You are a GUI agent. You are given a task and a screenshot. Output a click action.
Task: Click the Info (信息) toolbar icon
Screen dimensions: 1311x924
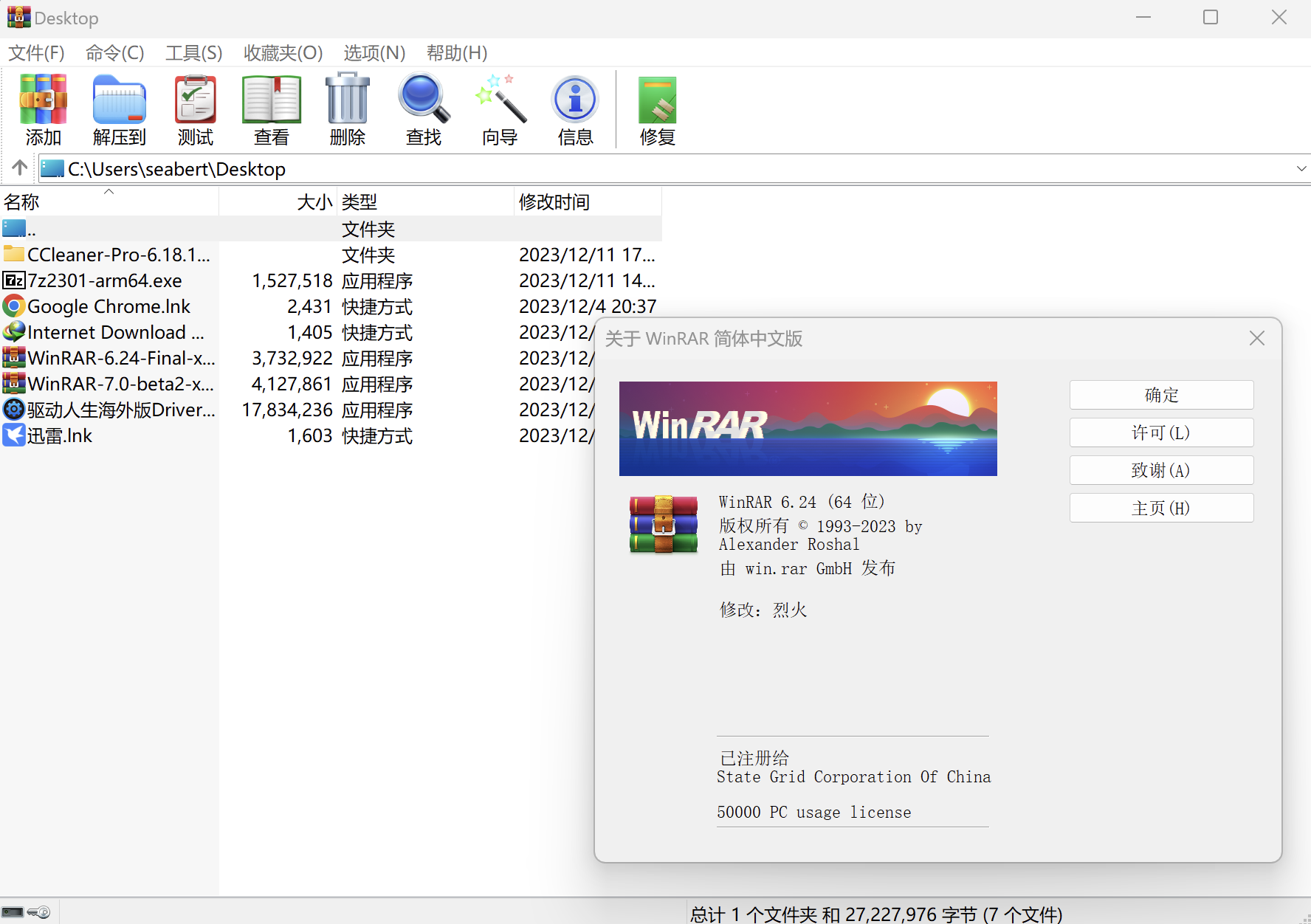575,100
